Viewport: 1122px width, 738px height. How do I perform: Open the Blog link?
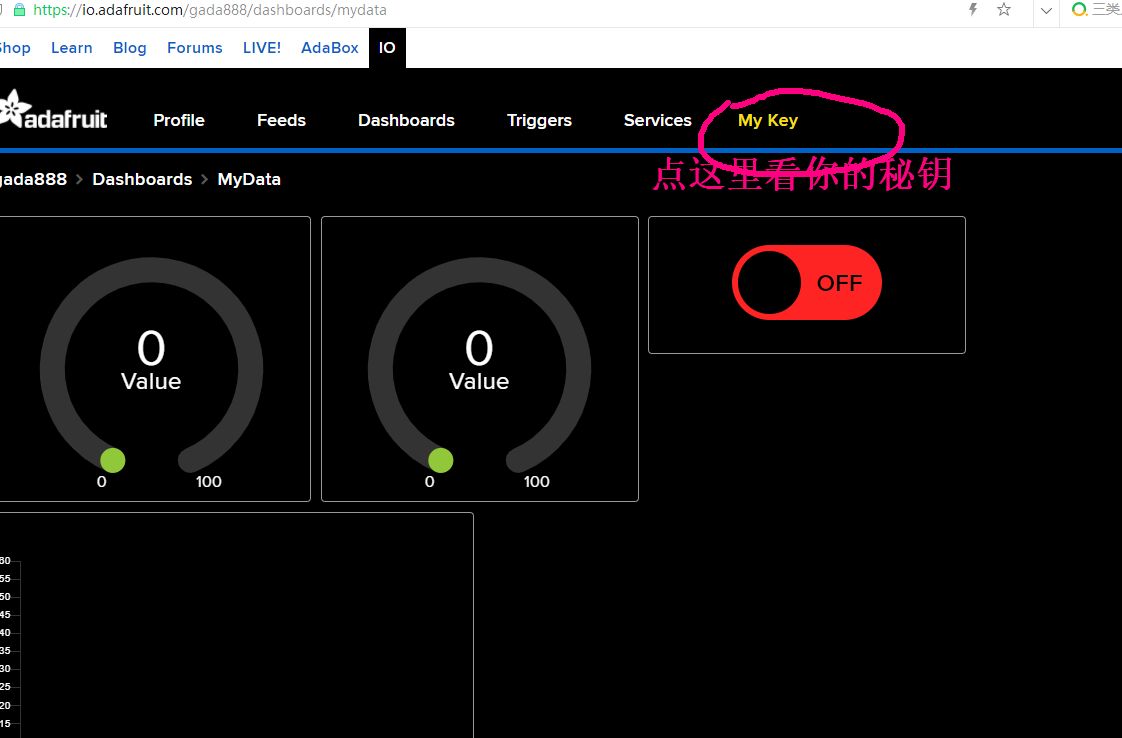point(130,48)
